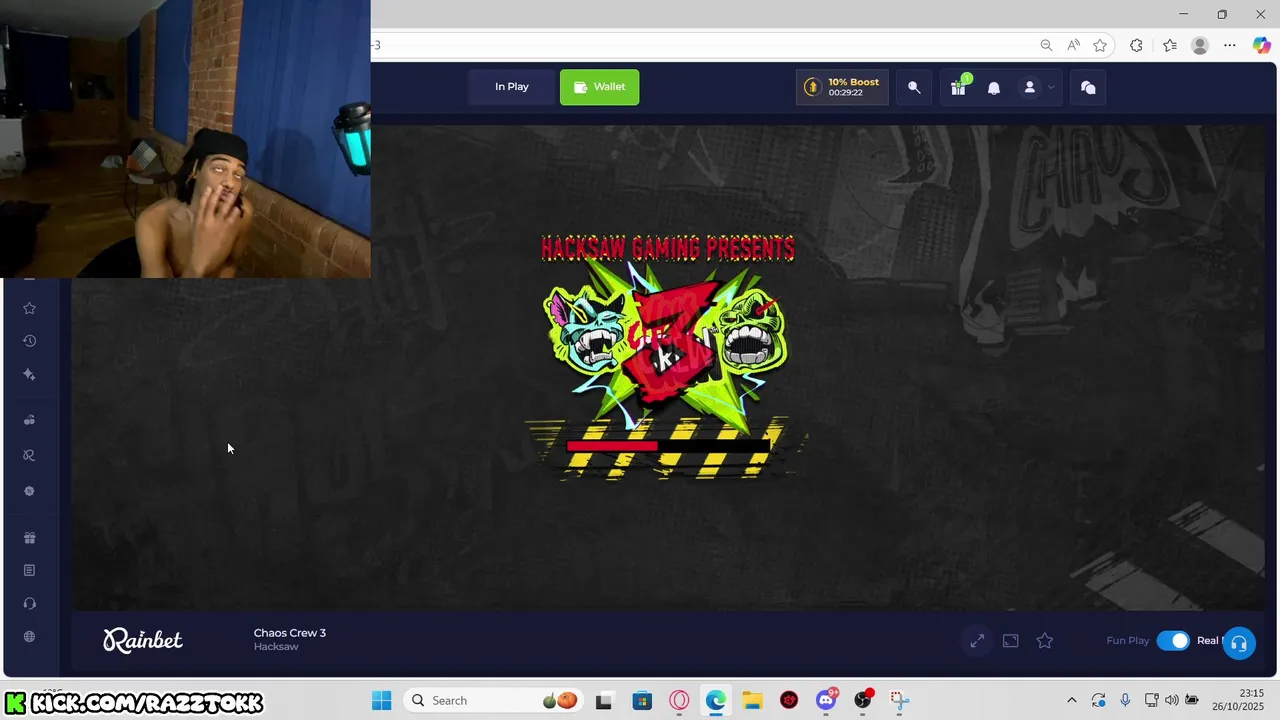Open the chat bubbles panel
1280x720 pixels.
click(x=1088, y=88)
